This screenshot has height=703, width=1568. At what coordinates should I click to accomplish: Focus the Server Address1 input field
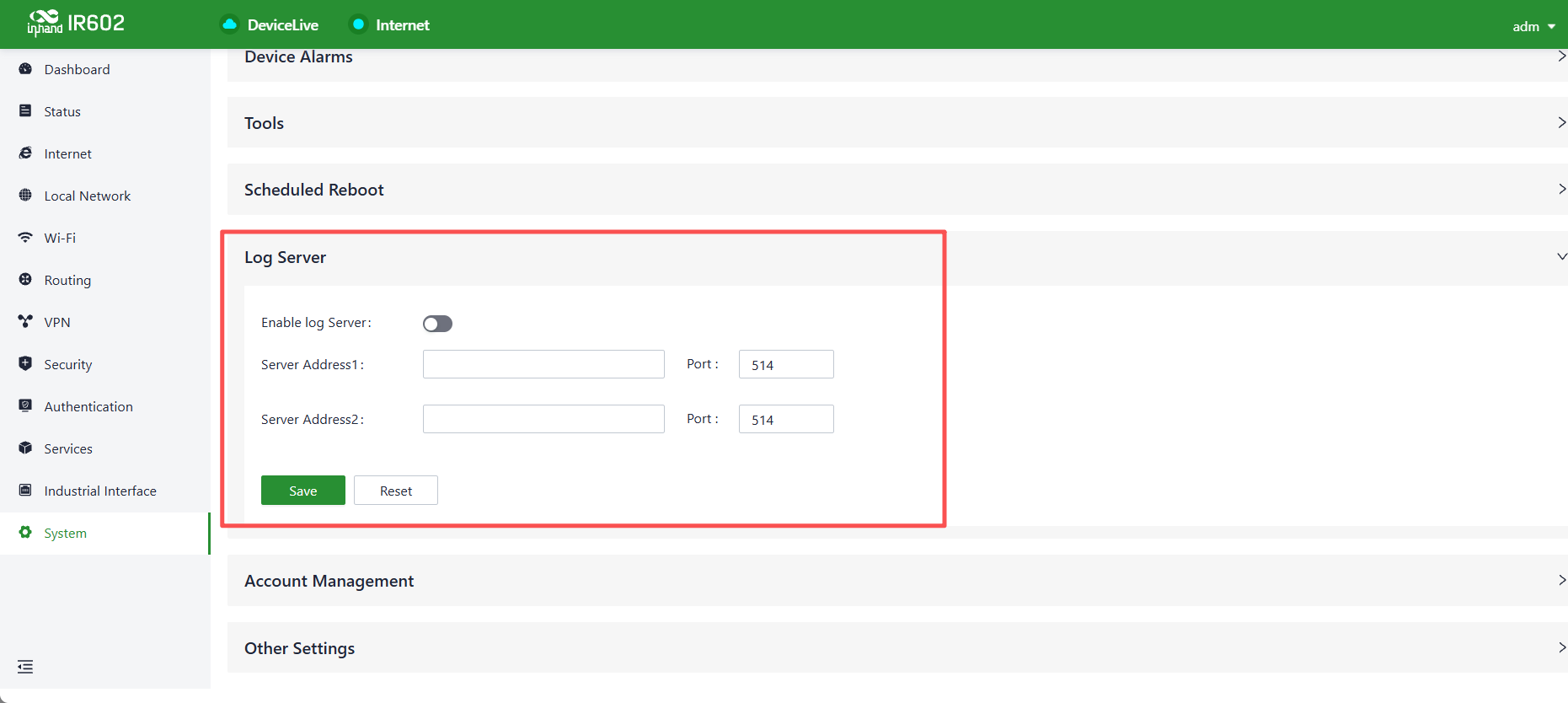click(543, 364)
